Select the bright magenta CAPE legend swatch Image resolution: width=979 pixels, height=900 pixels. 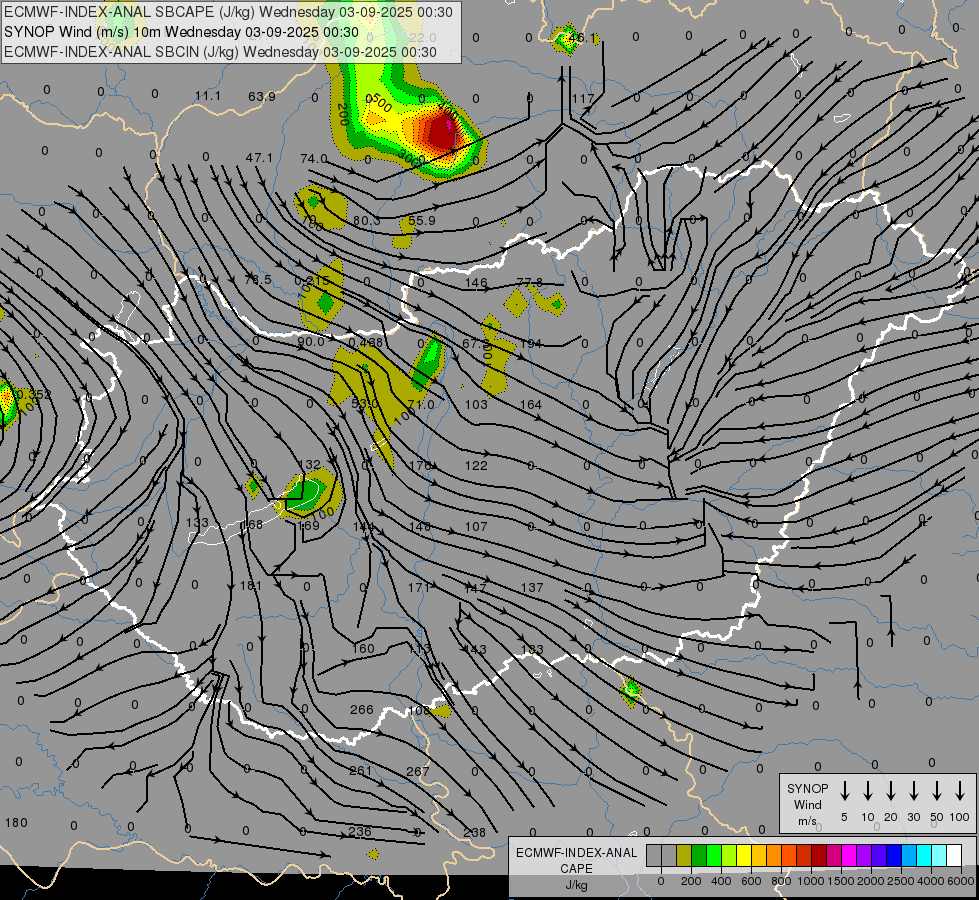coord(849,855)
